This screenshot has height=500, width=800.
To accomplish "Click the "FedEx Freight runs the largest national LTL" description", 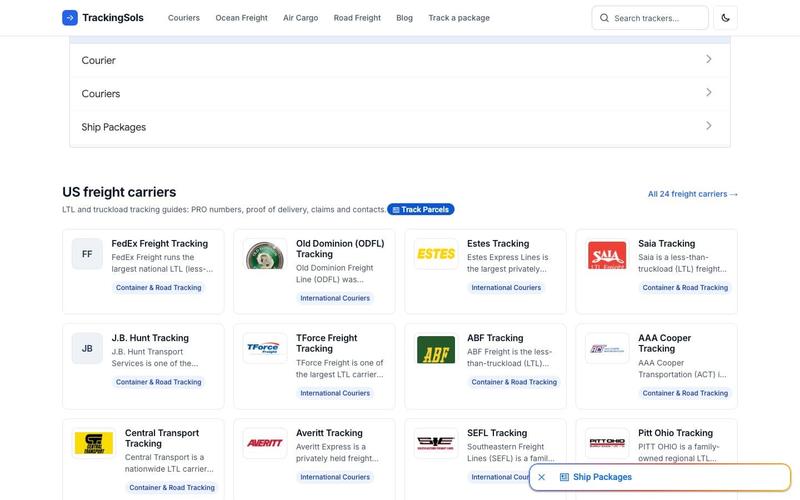I will 162,263.
